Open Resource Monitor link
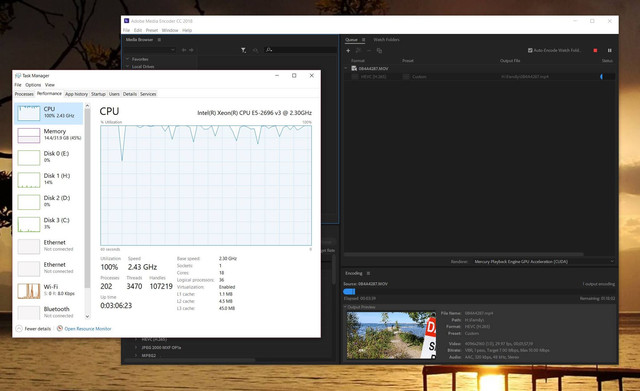Viewport: 640px width, 391px height. [x=84, y=329]
